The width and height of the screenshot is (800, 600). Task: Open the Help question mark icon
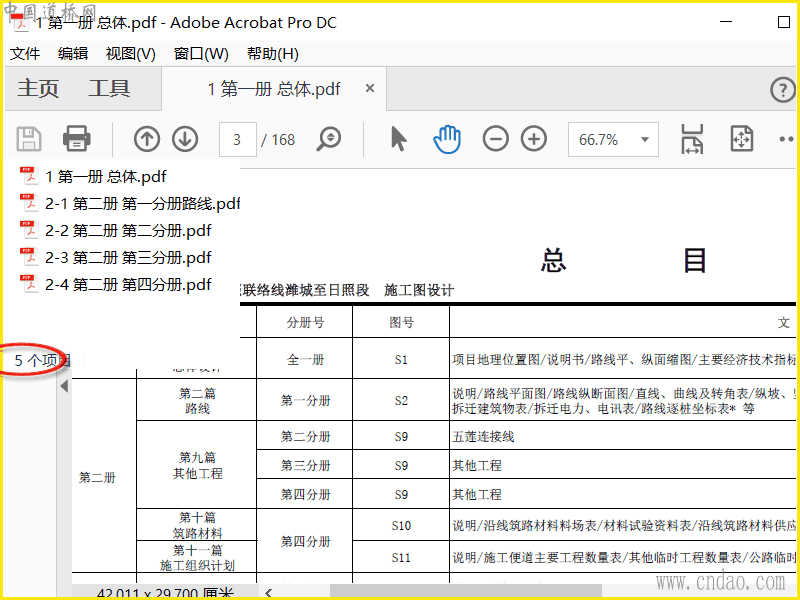[x=782, y=90]
